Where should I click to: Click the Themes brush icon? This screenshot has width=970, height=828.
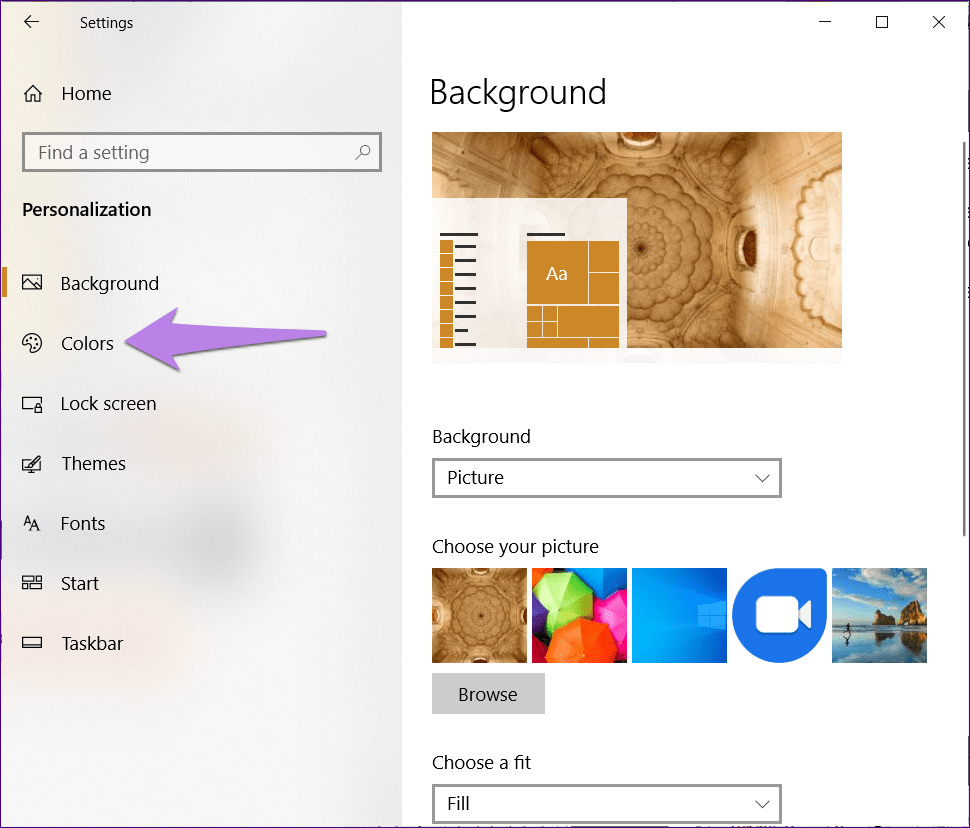[x=32, y=464]
